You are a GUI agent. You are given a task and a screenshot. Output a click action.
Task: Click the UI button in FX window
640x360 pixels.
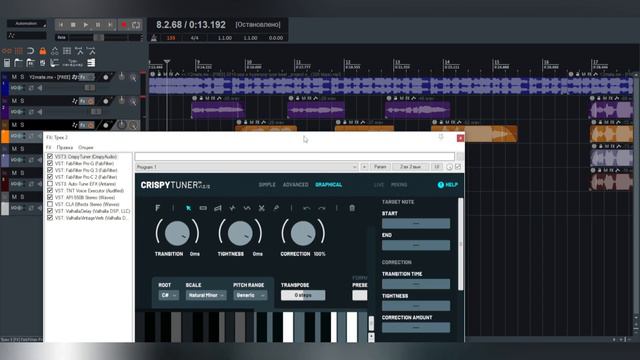click(437, 167)
